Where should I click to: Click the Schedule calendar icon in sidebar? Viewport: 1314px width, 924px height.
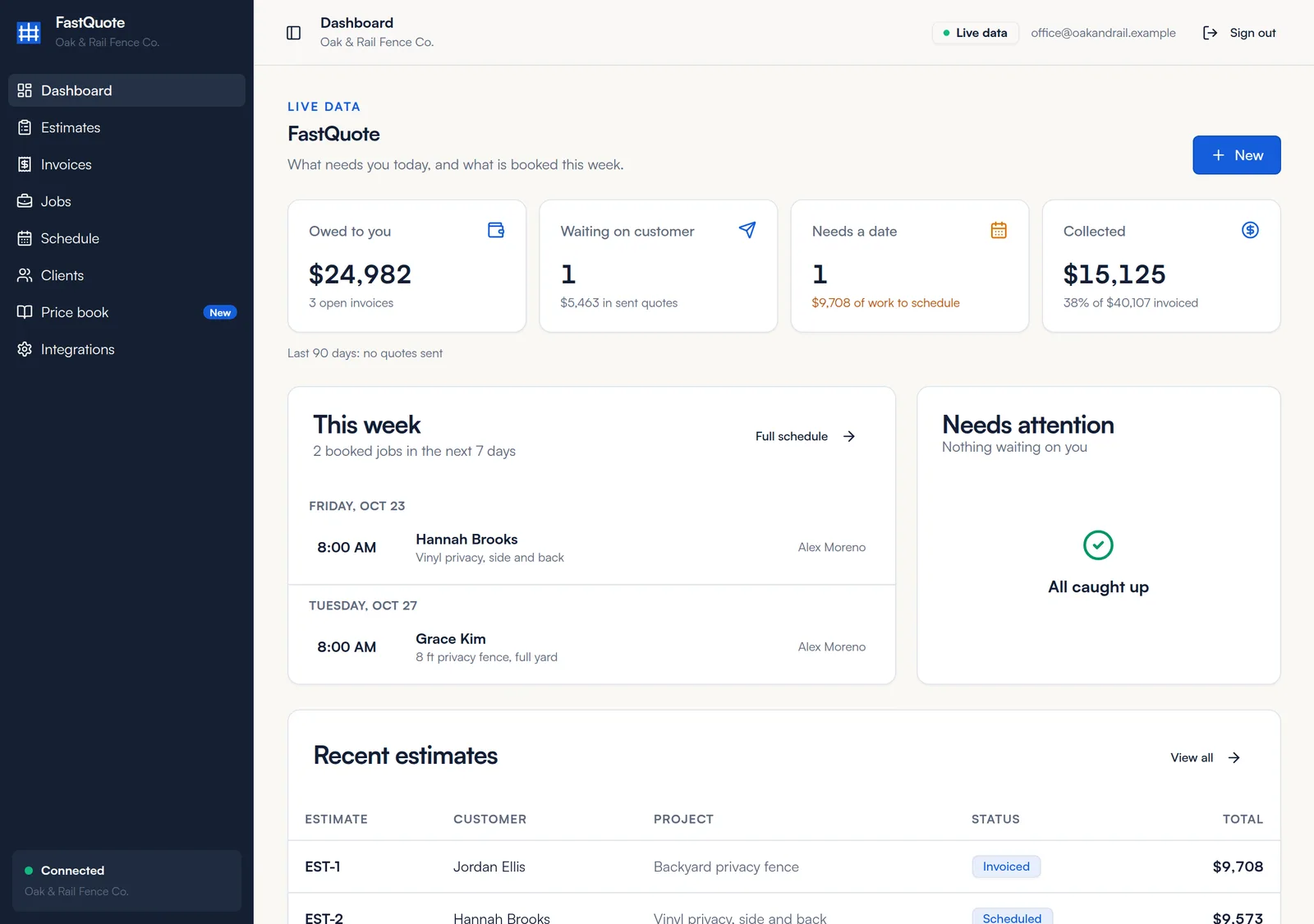coord(25,238)
